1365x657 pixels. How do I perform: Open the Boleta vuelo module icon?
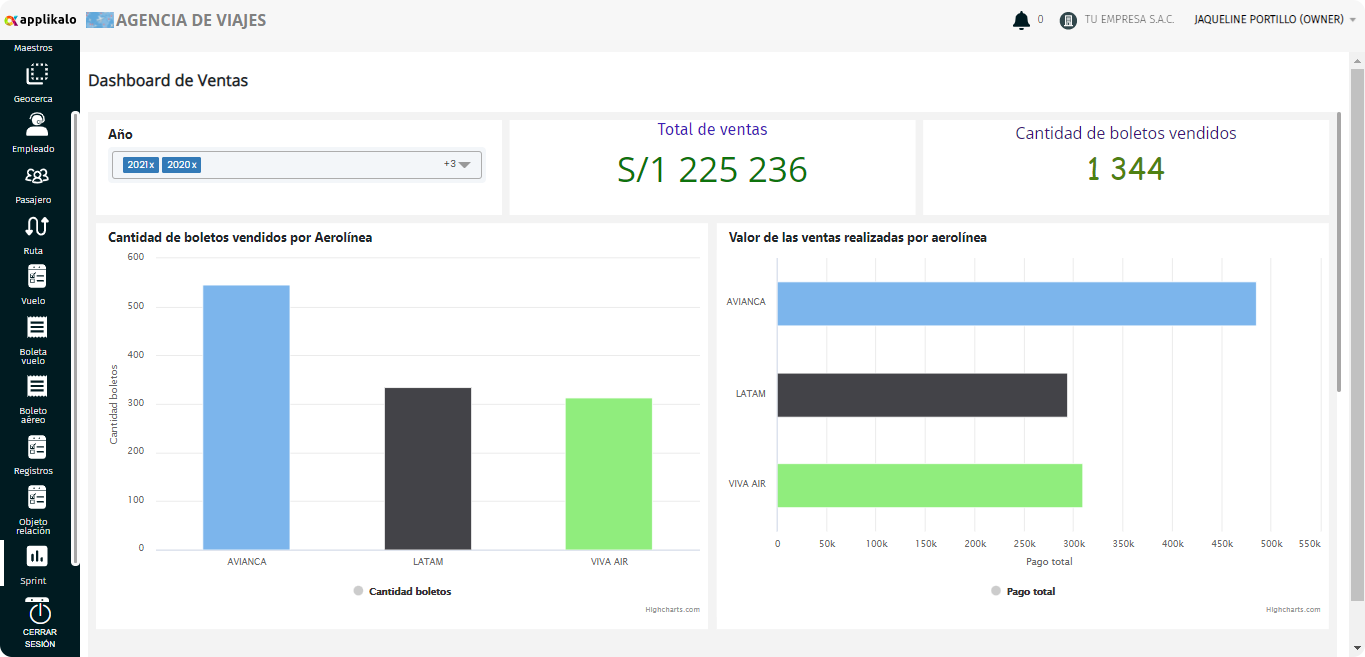point(37,327)
